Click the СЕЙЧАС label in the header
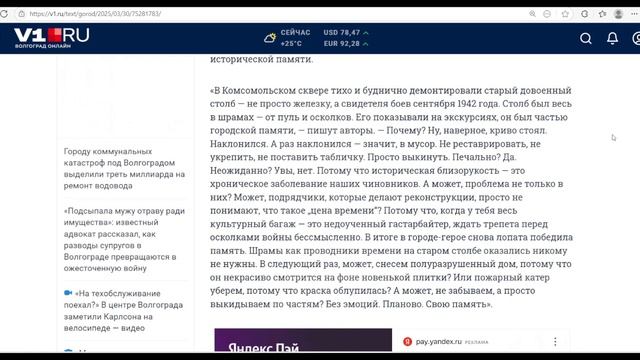 pyautogui.click(x=296, y=33)
